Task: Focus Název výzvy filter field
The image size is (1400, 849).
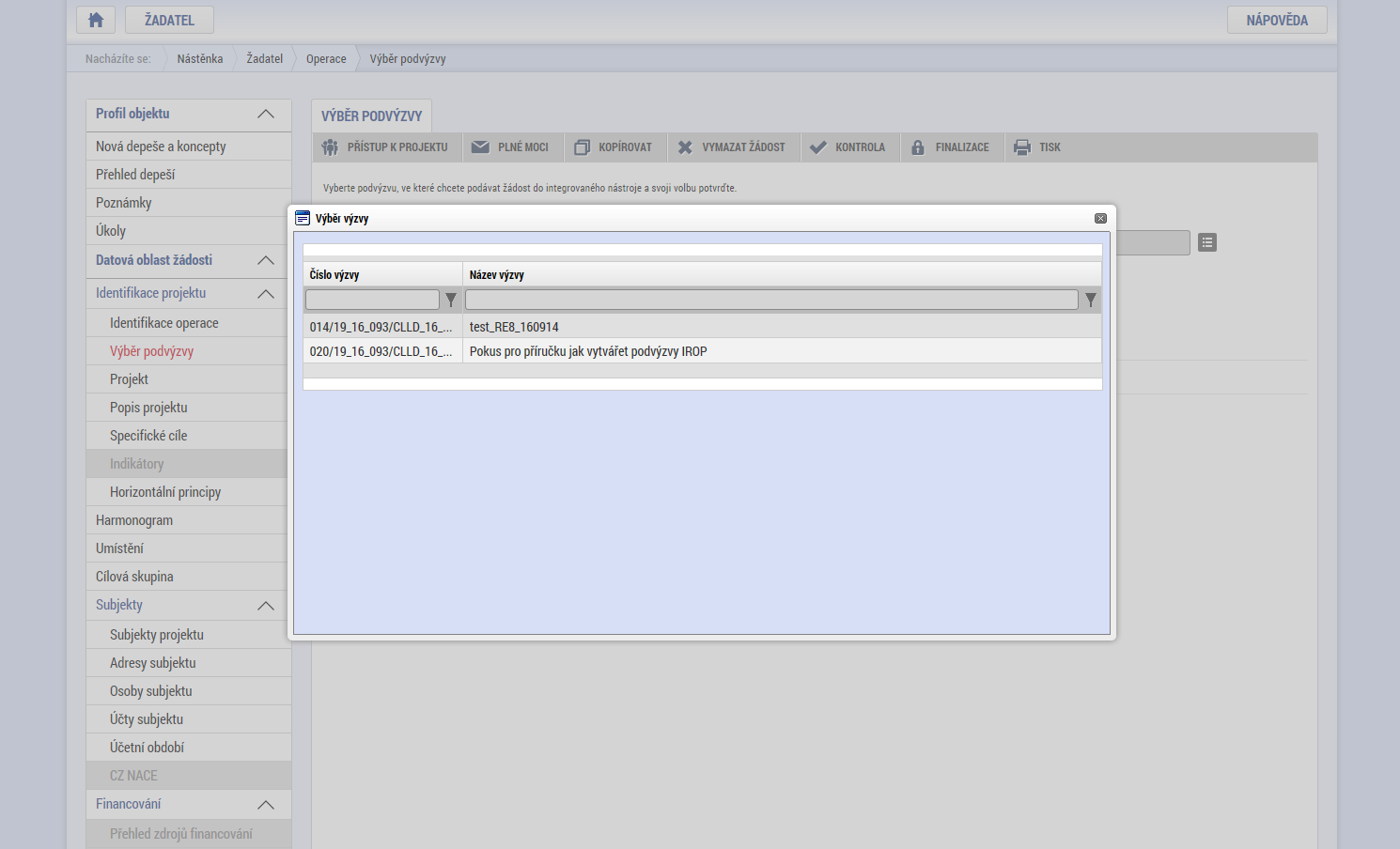Action: pyautogui.click(x=771, y=300)
